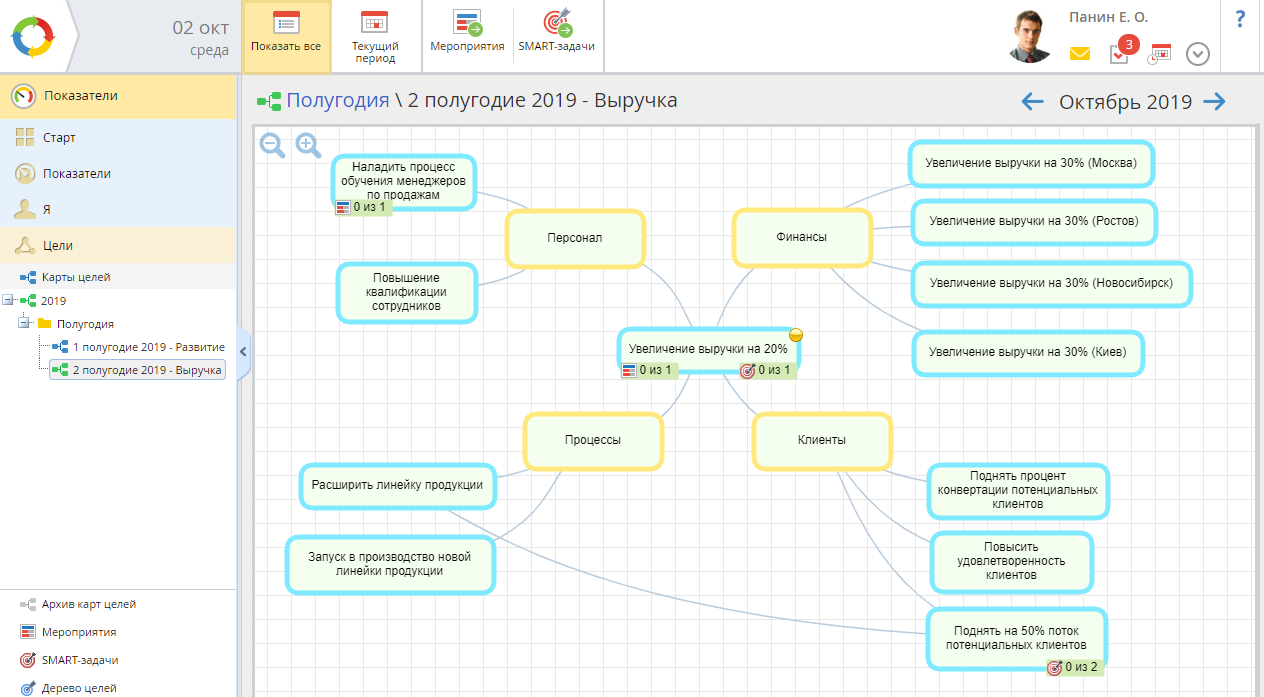Open the Цели sidebar section
1264x697 pixels.
(58, 245)
